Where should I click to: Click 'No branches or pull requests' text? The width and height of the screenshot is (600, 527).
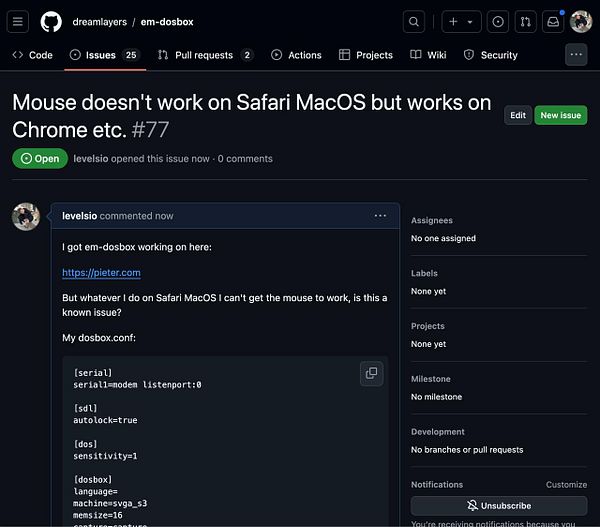click(x=467, y=450)
